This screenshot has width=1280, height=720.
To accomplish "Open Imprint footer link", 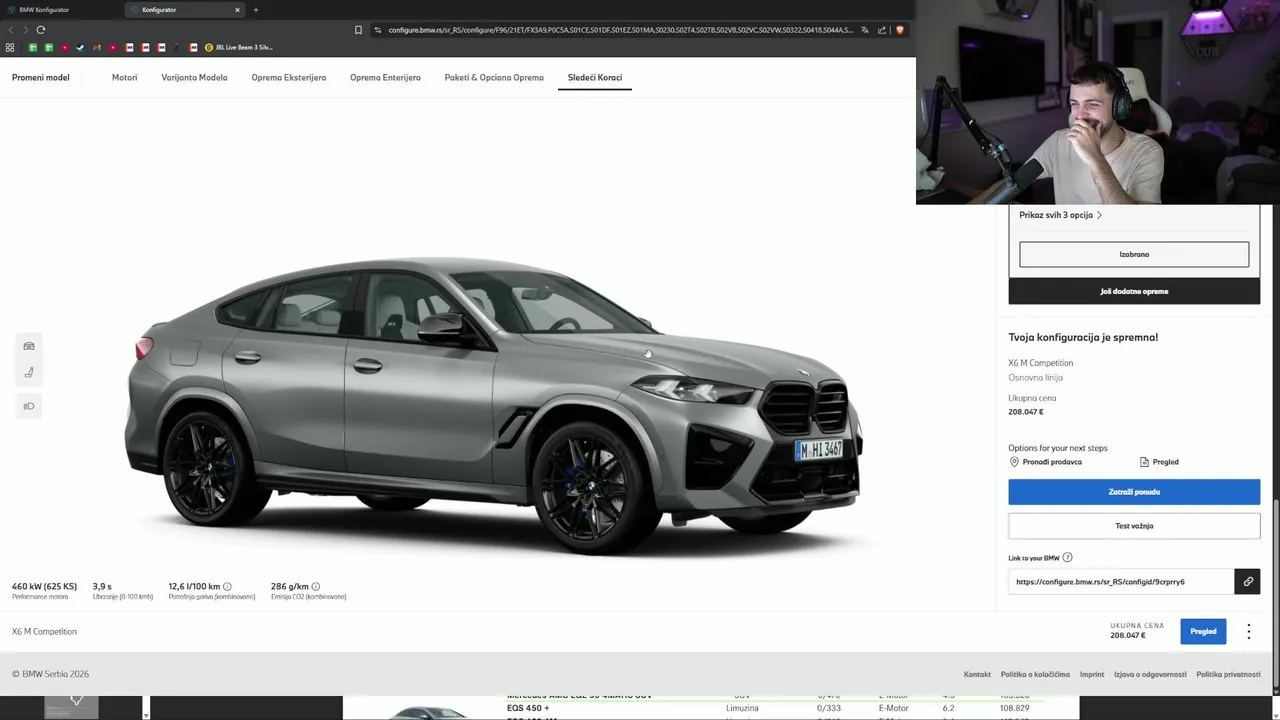I will coord(1092,674).
